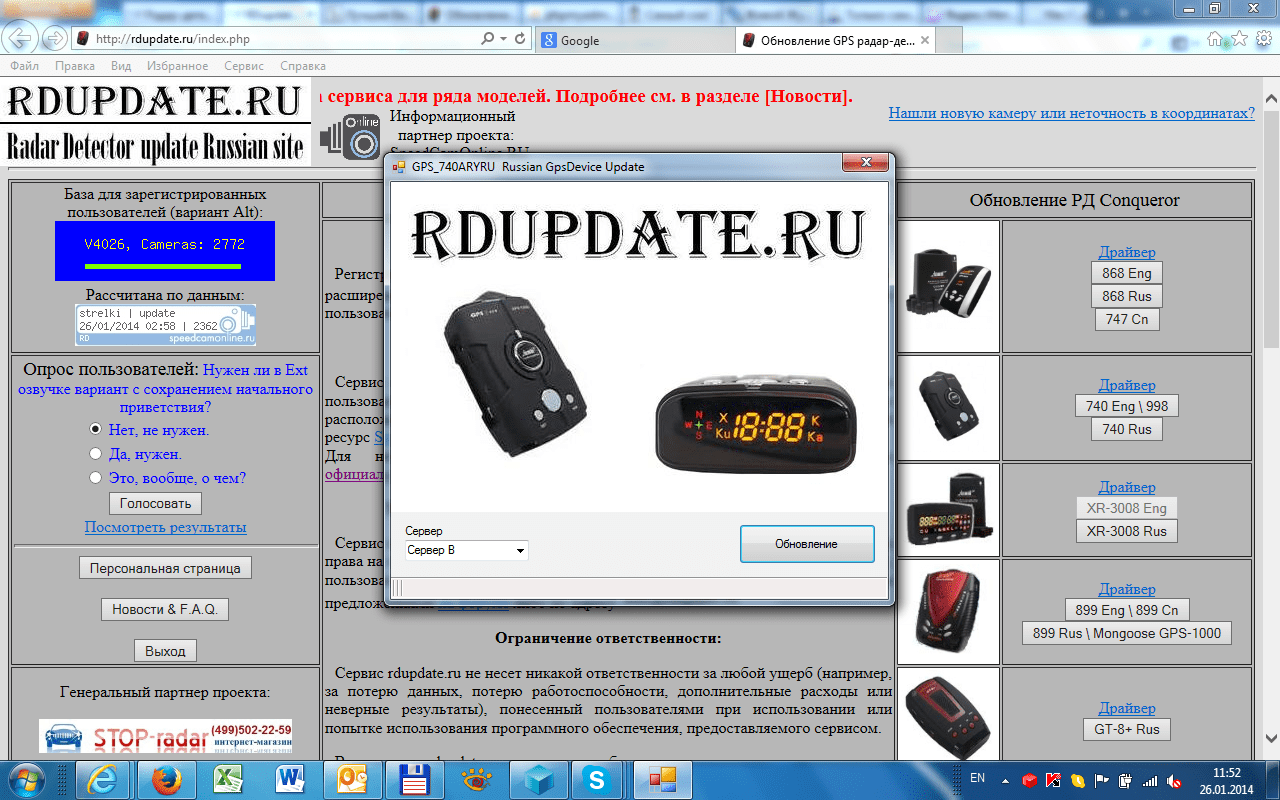Viewport: 1280px width, 800px height.
Task: Click the red 899 detector thumbnail
Action: (x=948, y=611)
